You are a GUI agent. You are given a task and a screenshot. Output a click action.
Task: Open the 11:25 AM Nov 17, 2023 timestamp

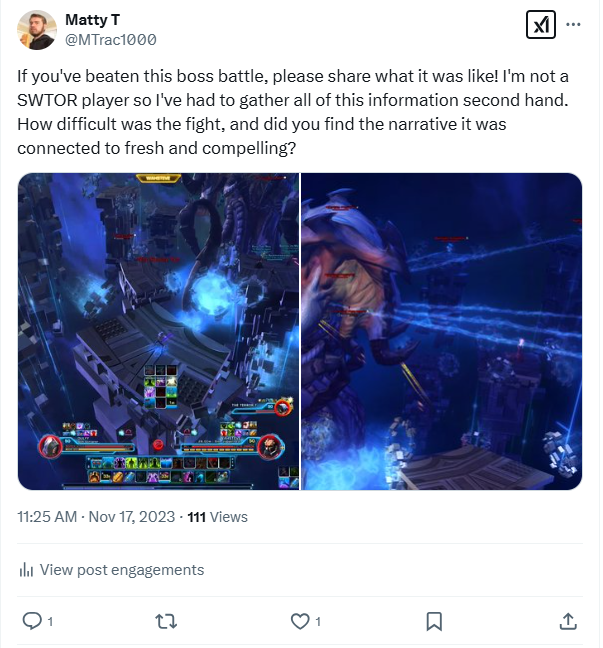[x=96, y=517]
